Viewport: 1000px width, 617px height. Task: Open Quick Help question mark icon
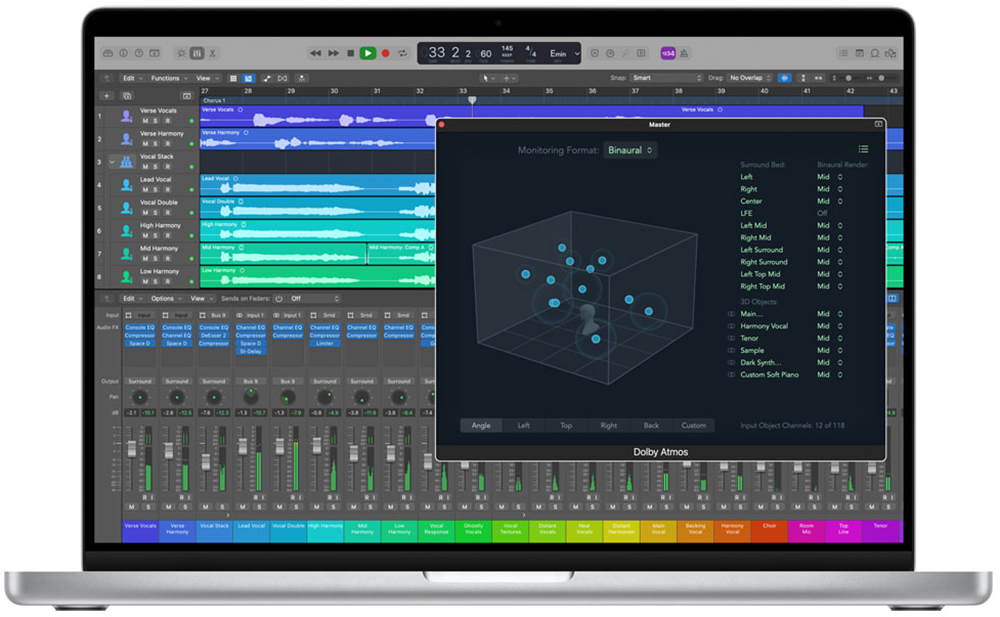[138, 54]
